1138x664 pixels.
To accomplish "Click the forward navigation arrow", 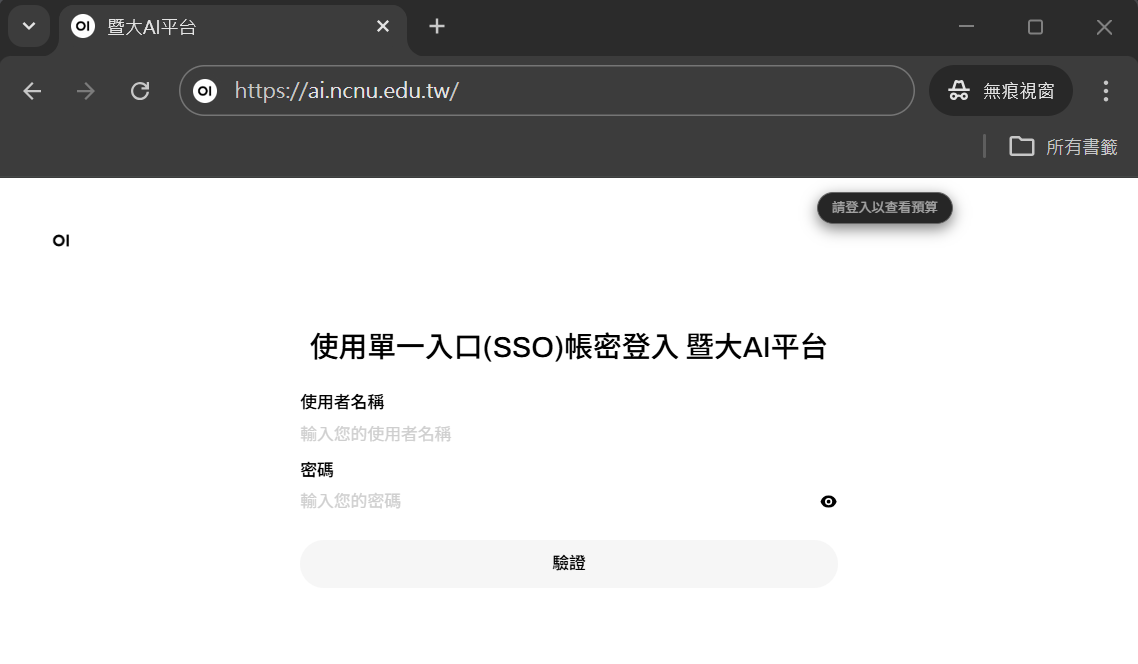I will pyautogui.click(x=85, y=90).
